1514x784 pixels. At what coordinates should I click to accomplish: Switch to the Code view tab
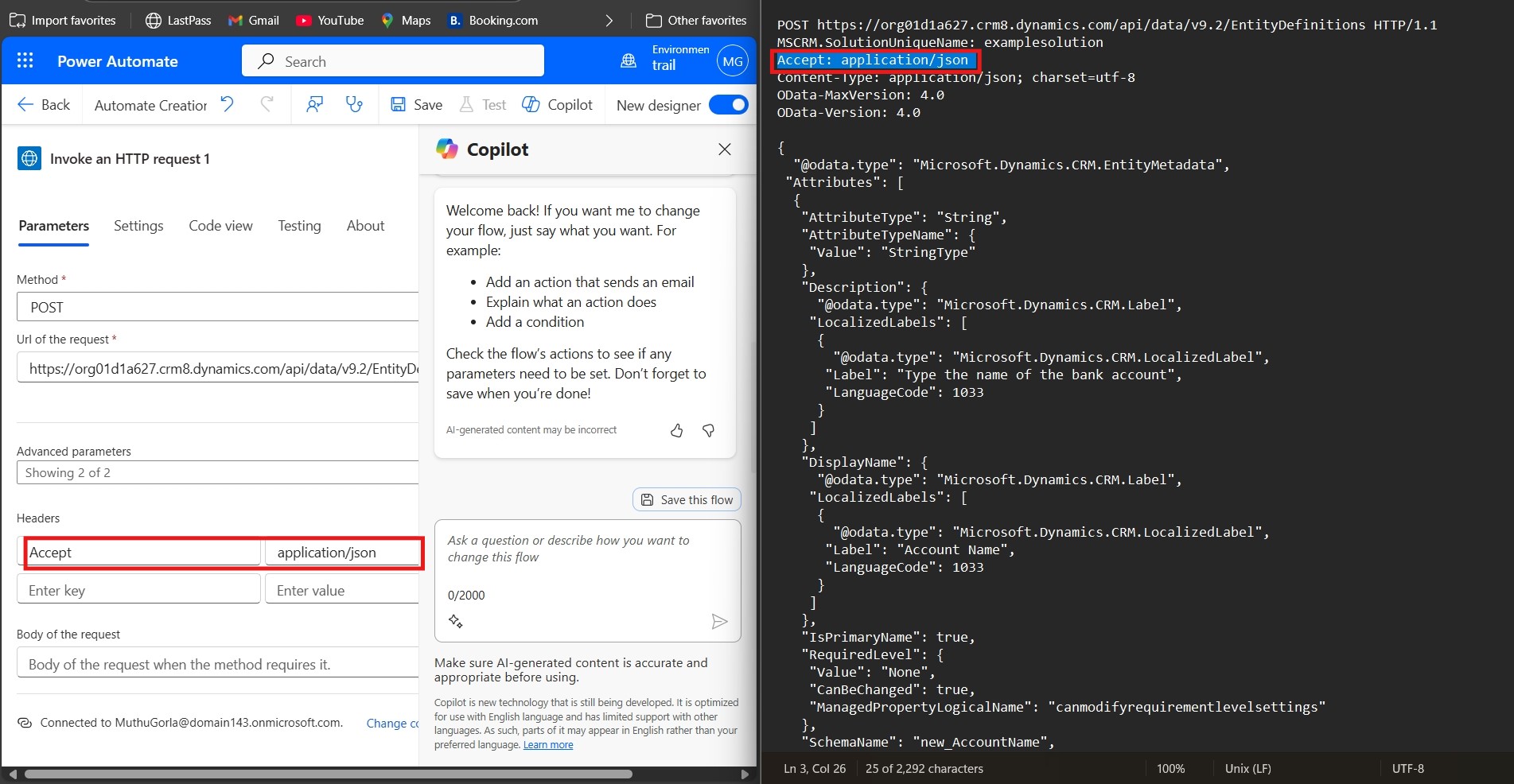pos(220,226)
